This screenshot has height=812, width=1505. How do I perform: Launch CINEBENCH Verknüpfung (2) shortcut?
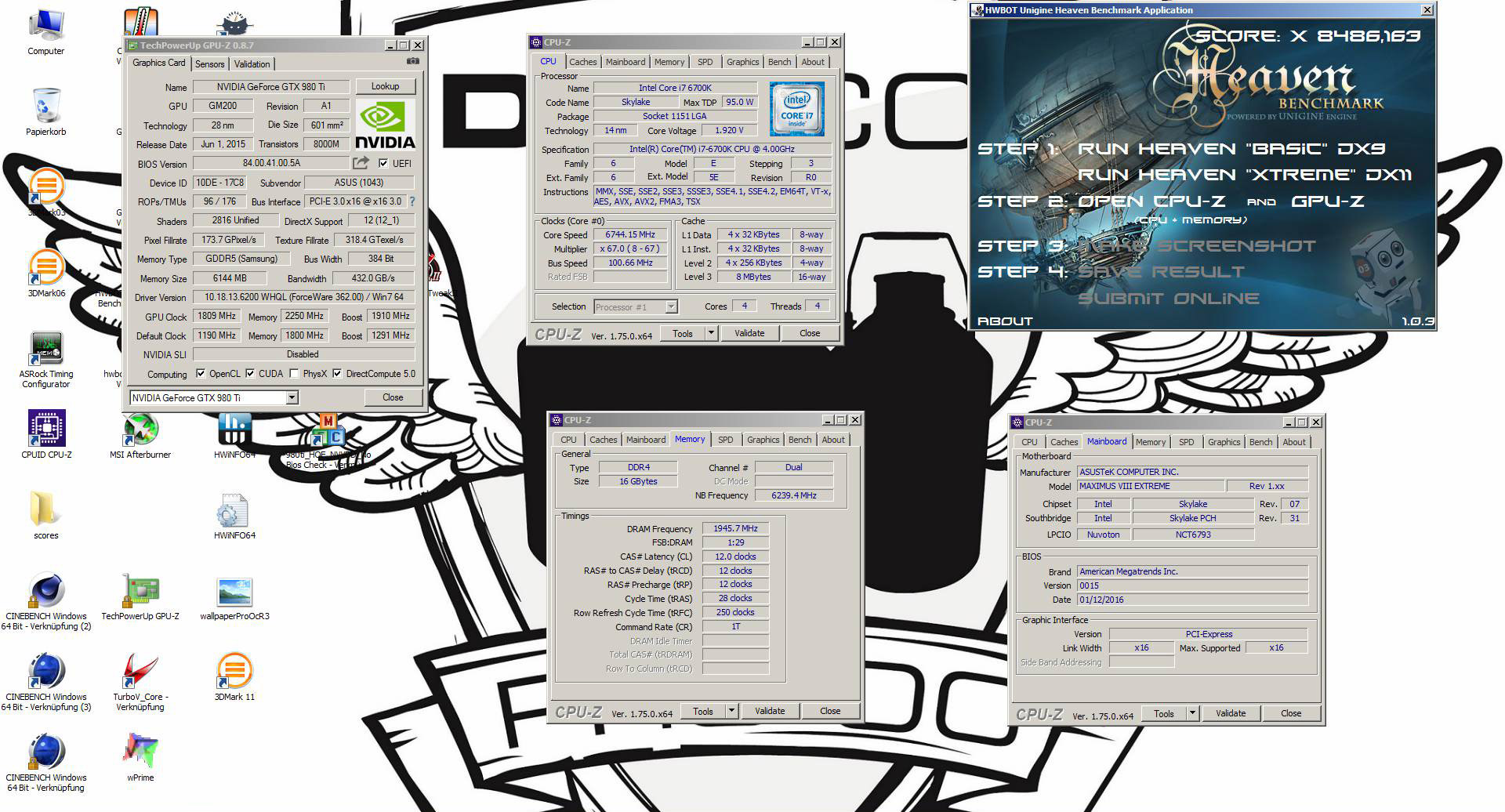[46, 602]
